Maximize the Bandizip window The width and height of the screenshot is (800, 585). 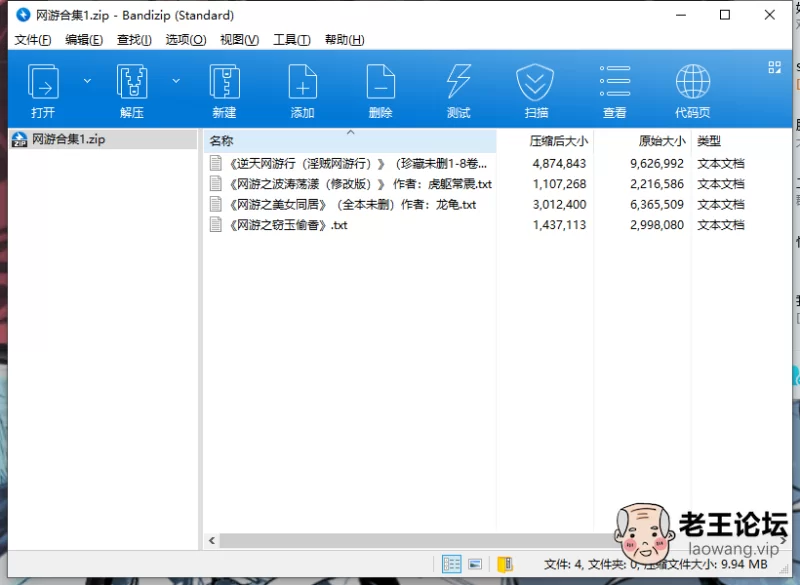724,15
